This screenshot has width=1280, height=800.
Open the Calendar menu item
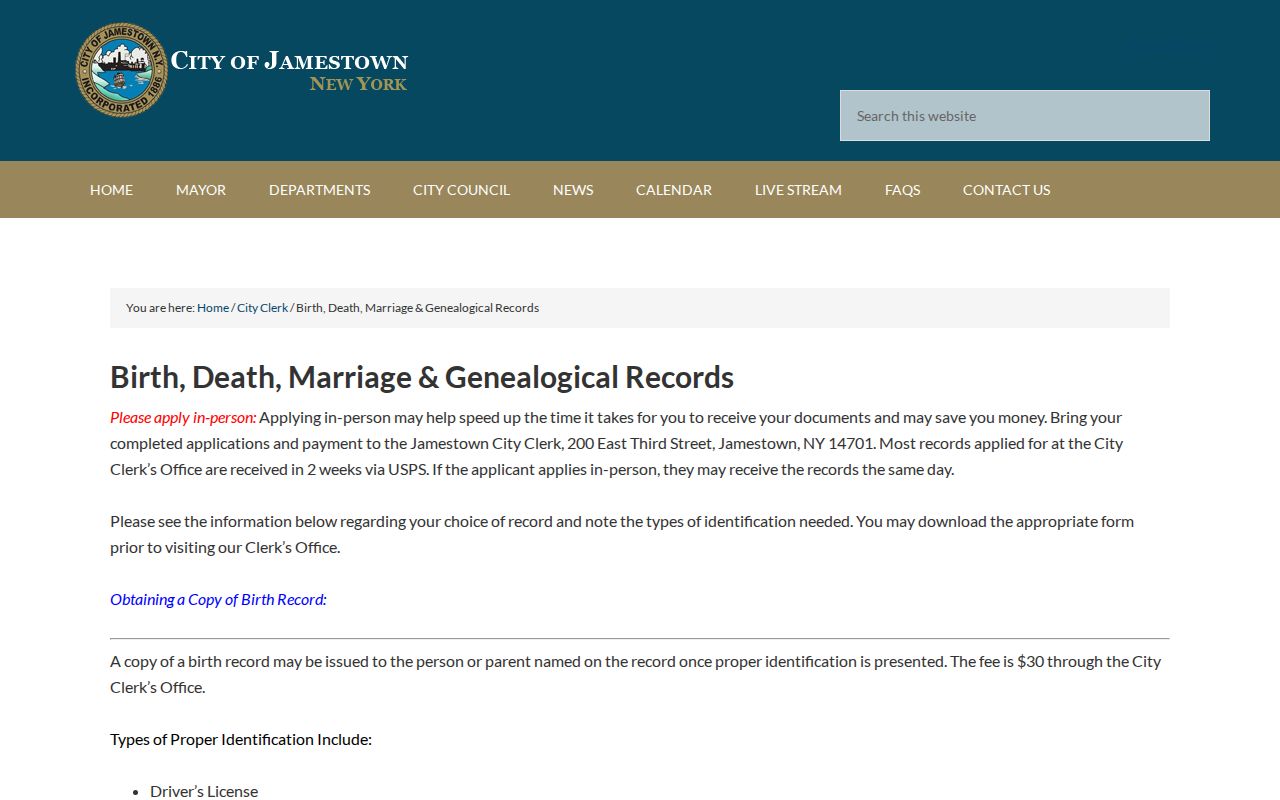pos(674,190)
